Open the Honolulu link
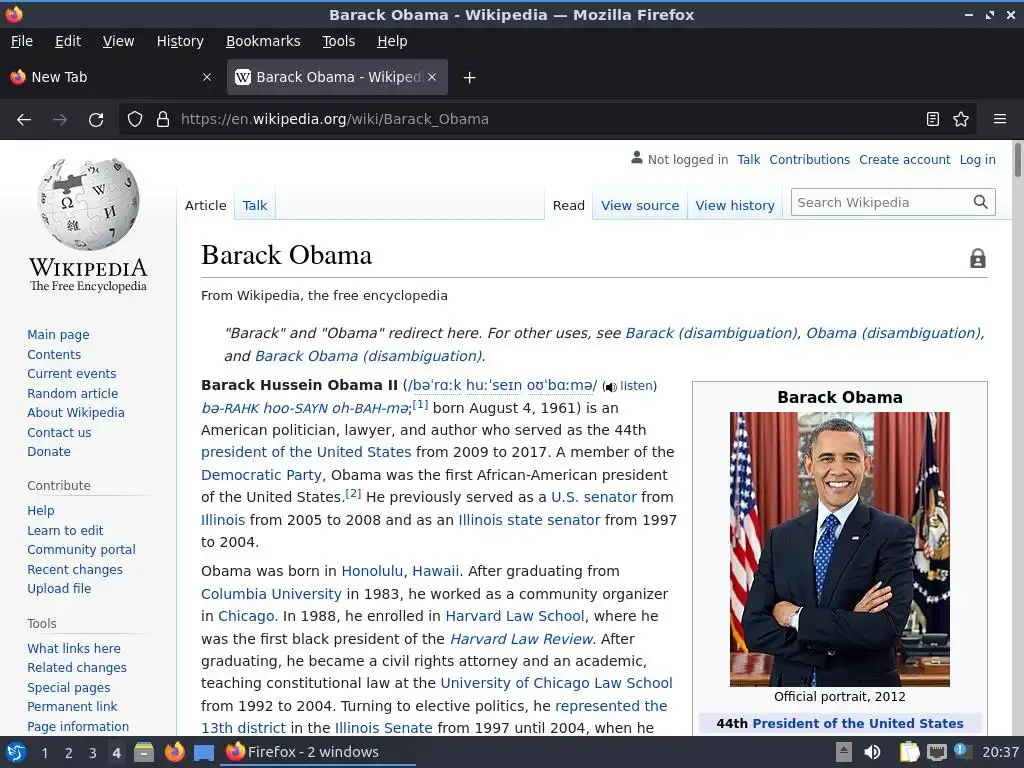 pyautogui.click(x=372, y=571)
